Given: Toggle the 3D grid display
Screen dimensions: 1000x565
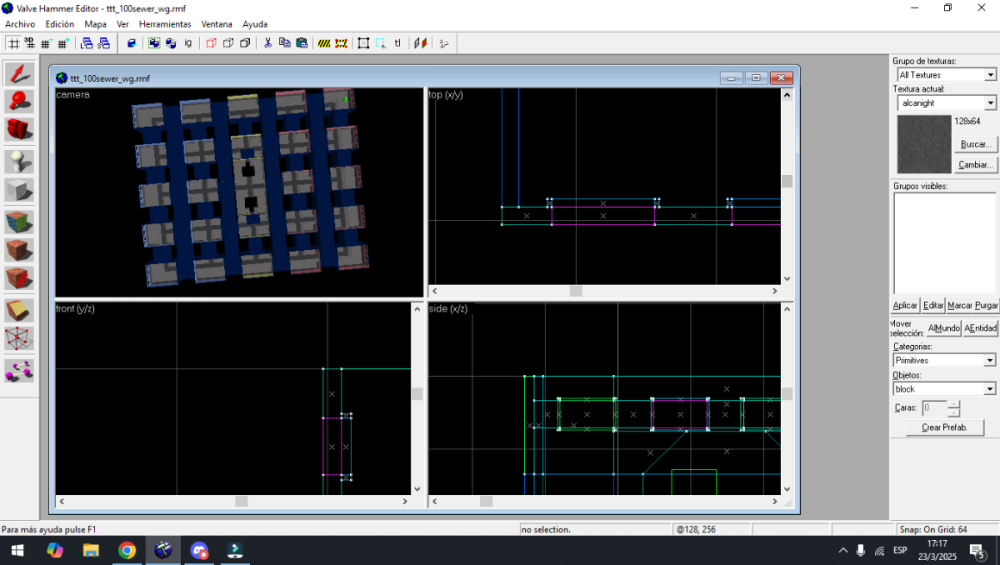Looking at the screenshot, I should click(29, 43).
